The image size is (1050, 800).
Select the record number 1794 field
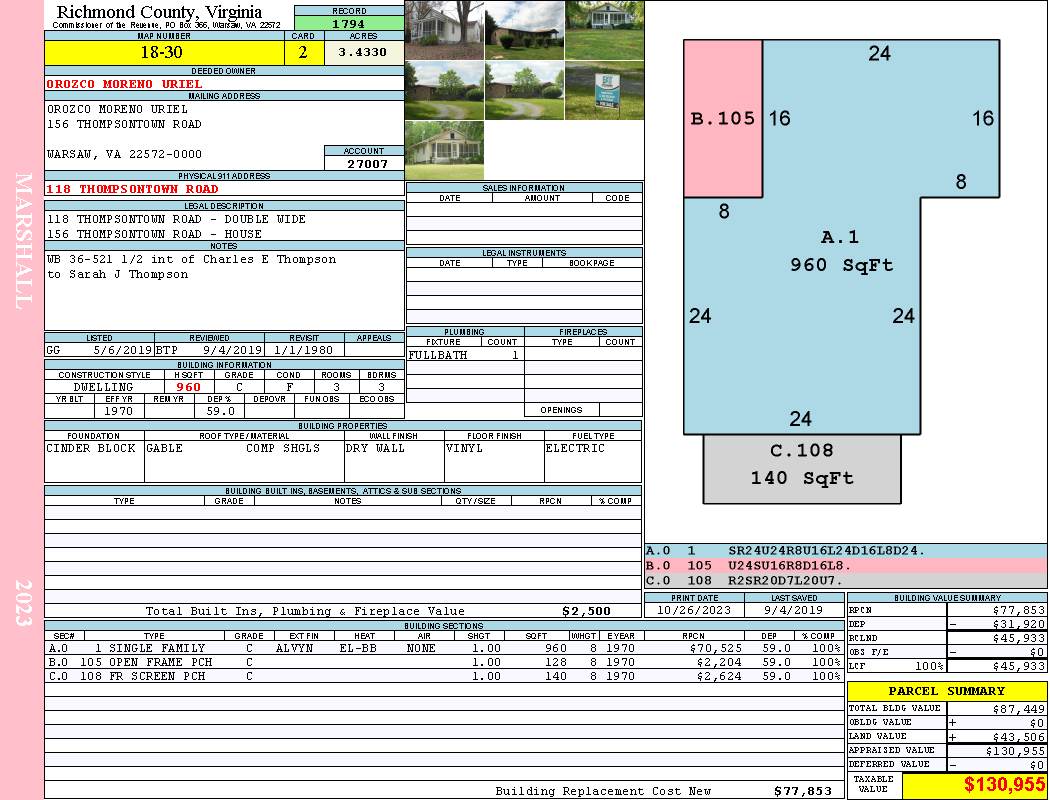tap(349, 23)
